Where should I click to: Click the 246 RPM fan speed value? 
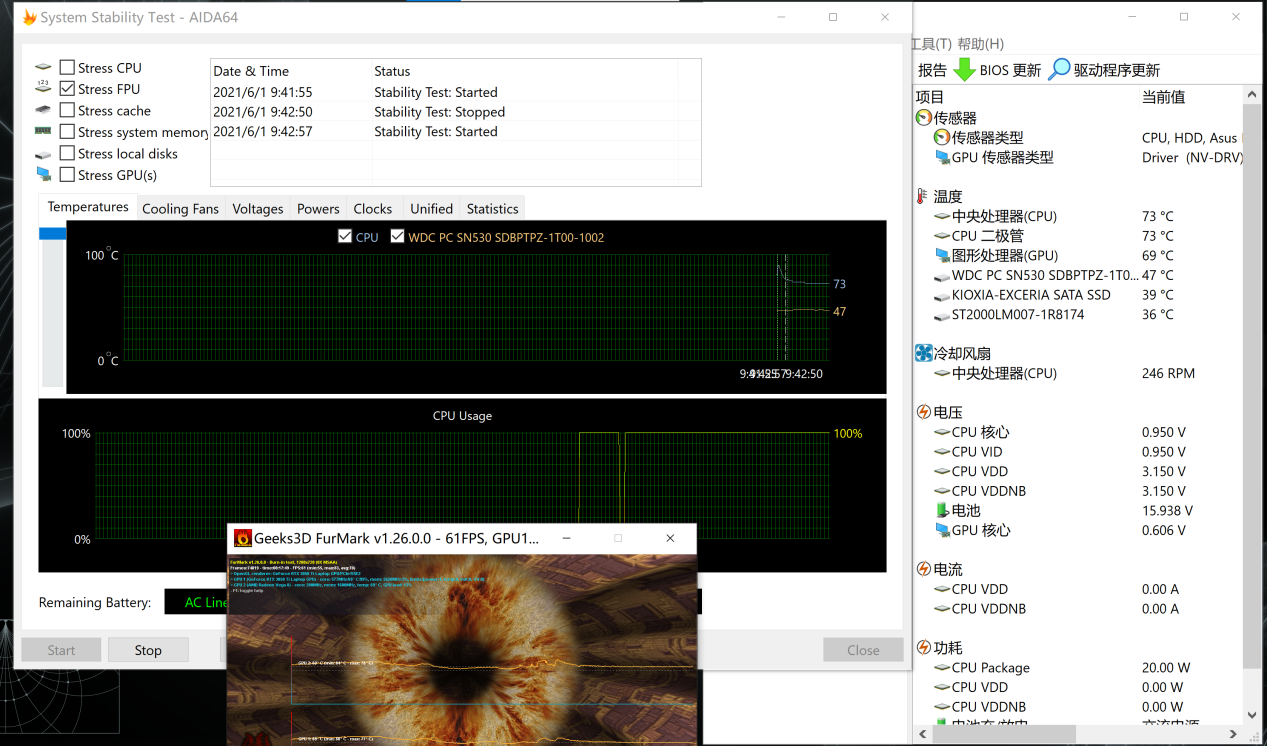click(x=1168, y=373)
